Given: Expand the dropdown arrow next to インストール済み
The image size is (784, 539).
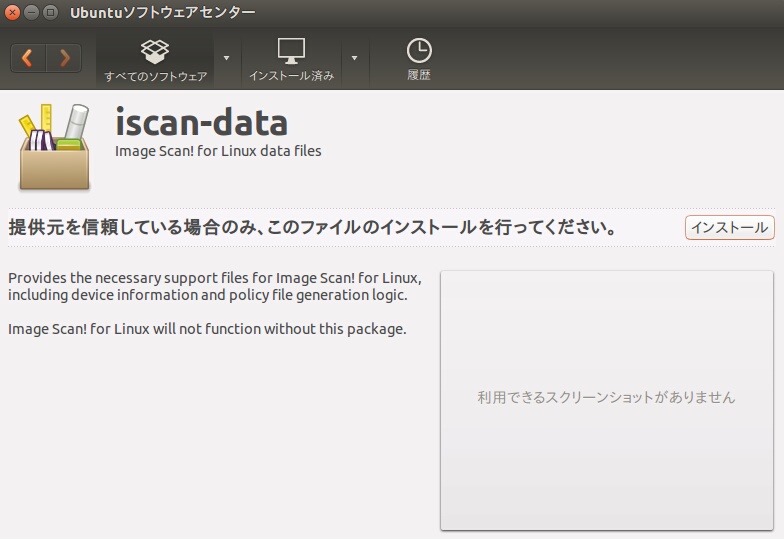Looking at the screenshot, I should (x=354, y=58).
